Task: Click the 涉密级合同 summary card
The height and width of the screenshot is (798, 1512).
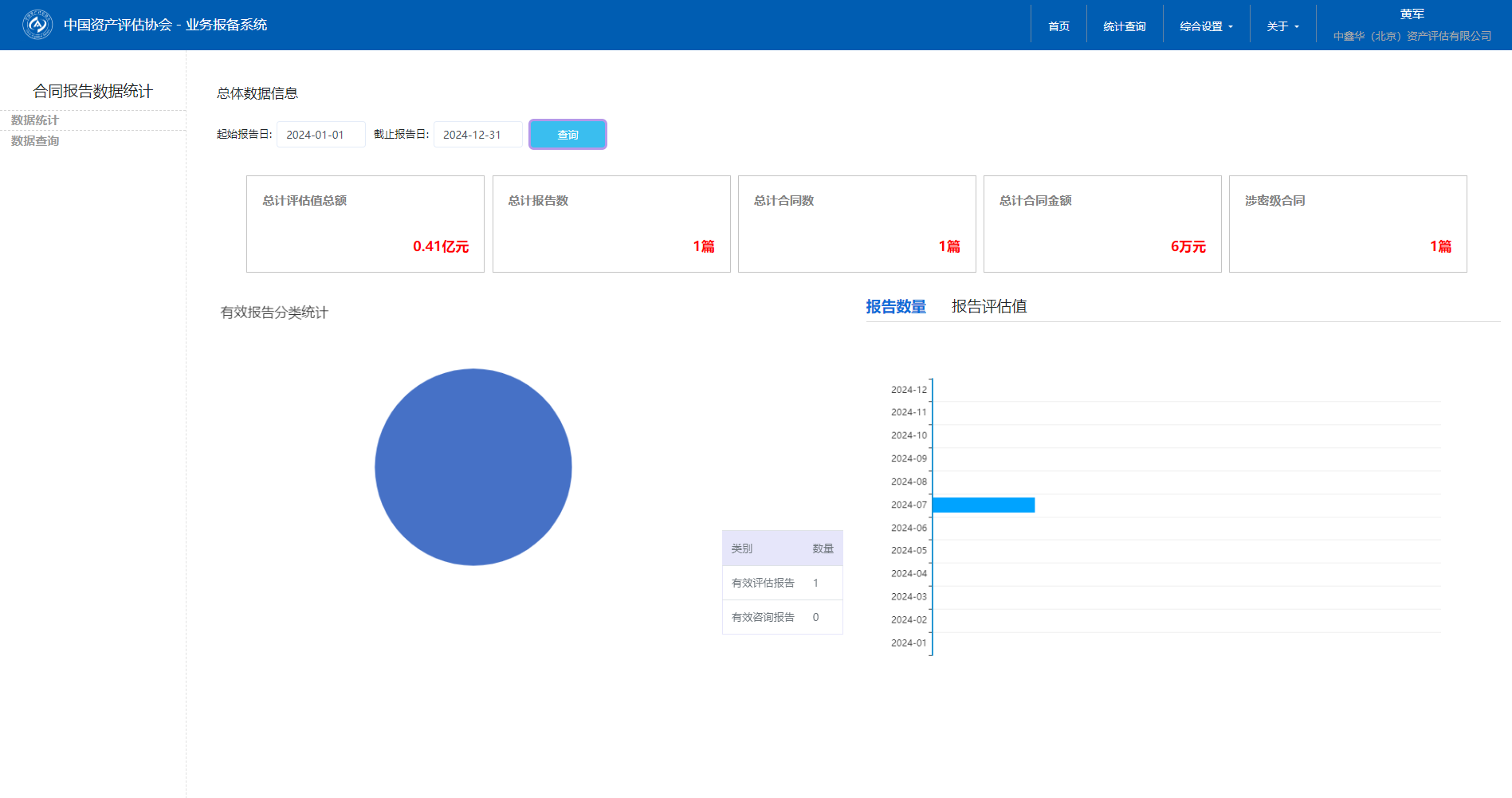Action: (x=1348, y=224)
